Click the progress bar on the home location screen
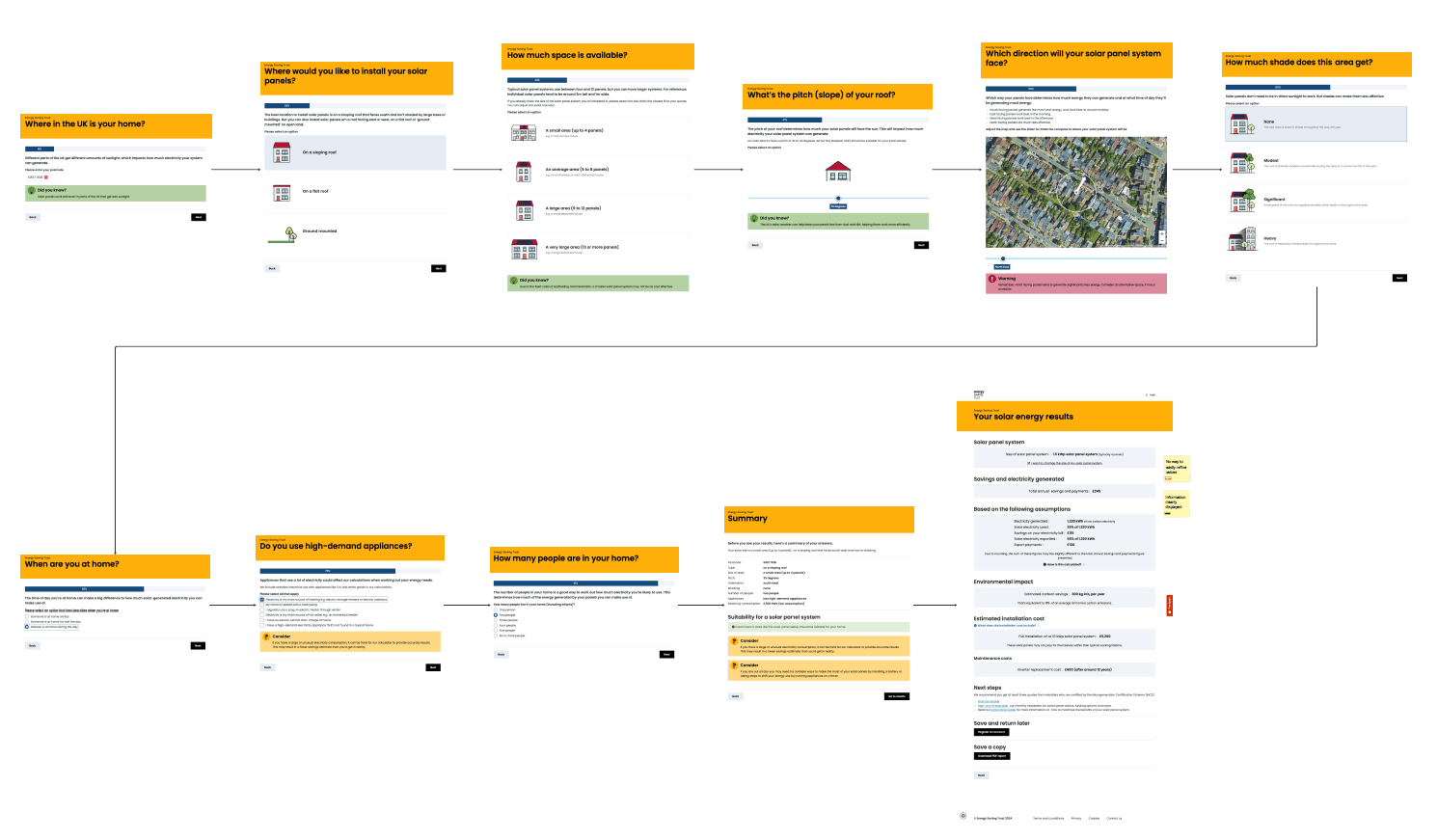1438x840 pixels. click(116, 149)
